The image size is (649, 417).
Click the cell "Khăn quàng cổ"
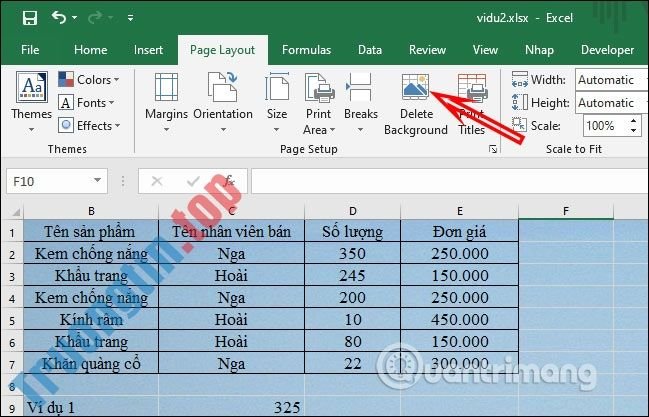tap(91, 363)
